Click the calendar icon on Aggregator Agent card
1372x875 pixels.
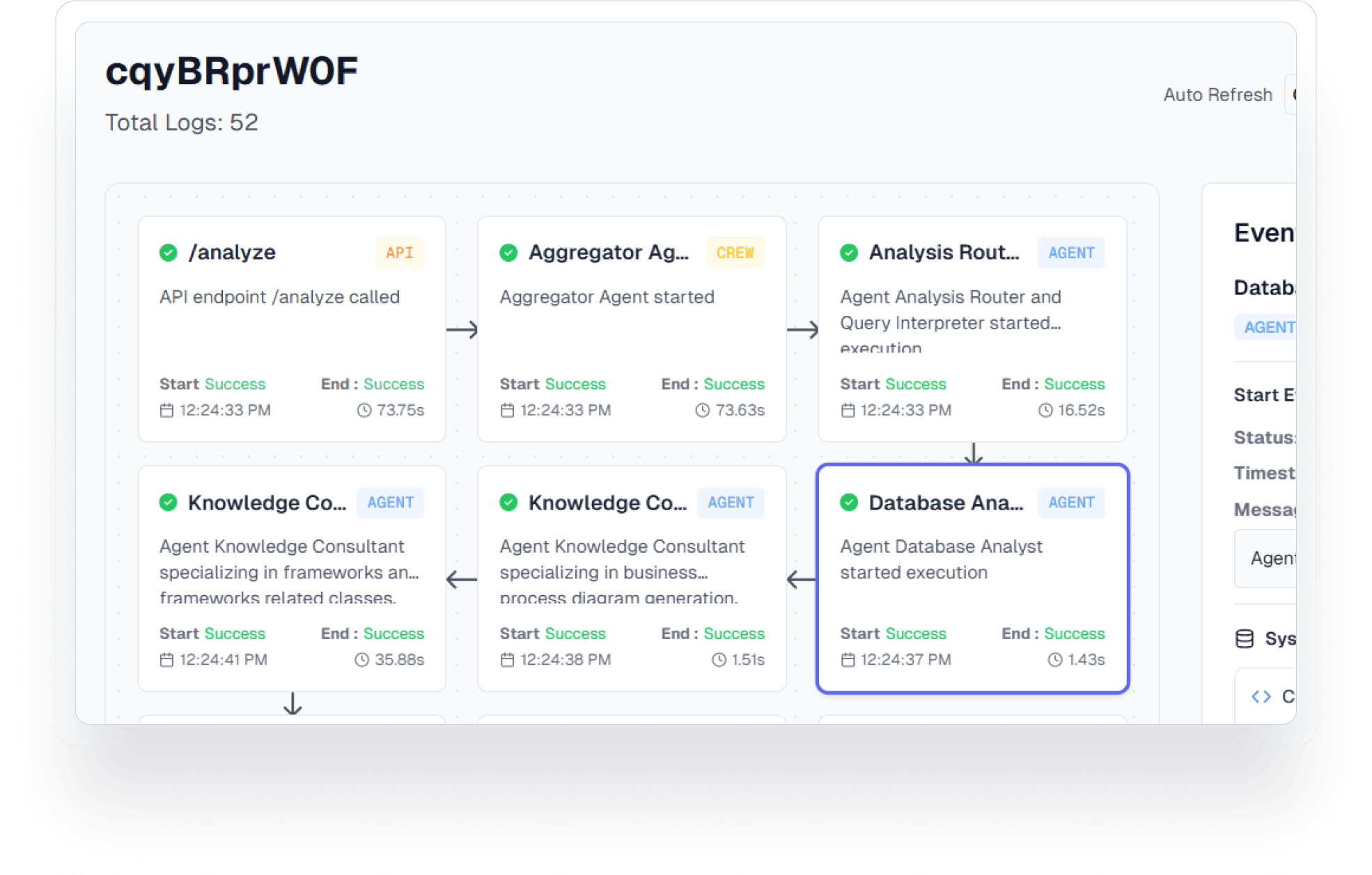507,410
